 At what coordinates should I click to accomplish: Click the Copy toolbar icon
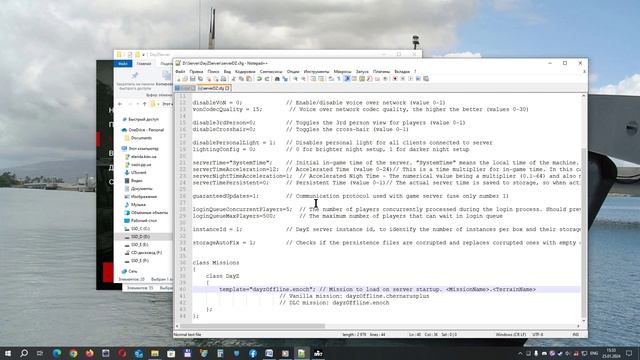tap(241, 79)
